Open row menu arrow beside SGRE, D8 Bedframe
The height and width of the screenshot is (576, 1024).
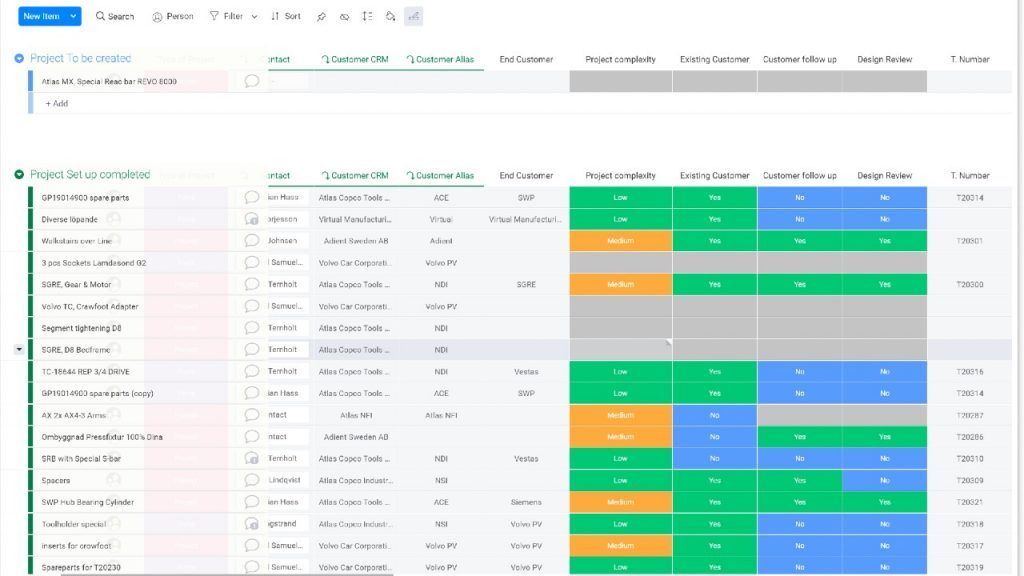[x=19, y=349]
